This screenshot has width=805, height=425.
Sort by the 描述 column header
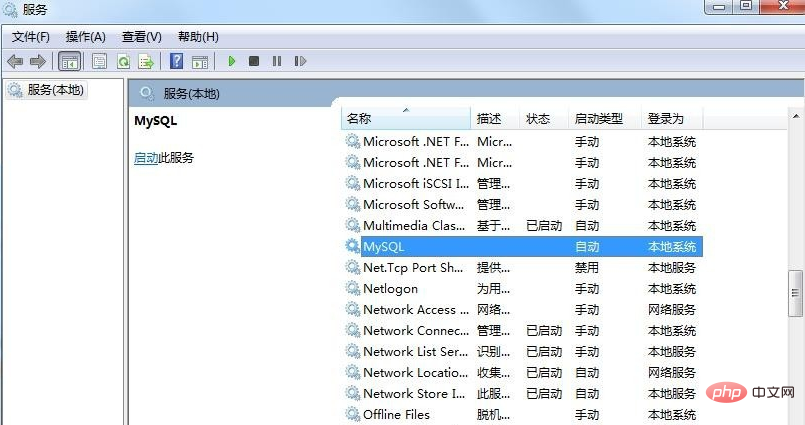click(495, 119)
